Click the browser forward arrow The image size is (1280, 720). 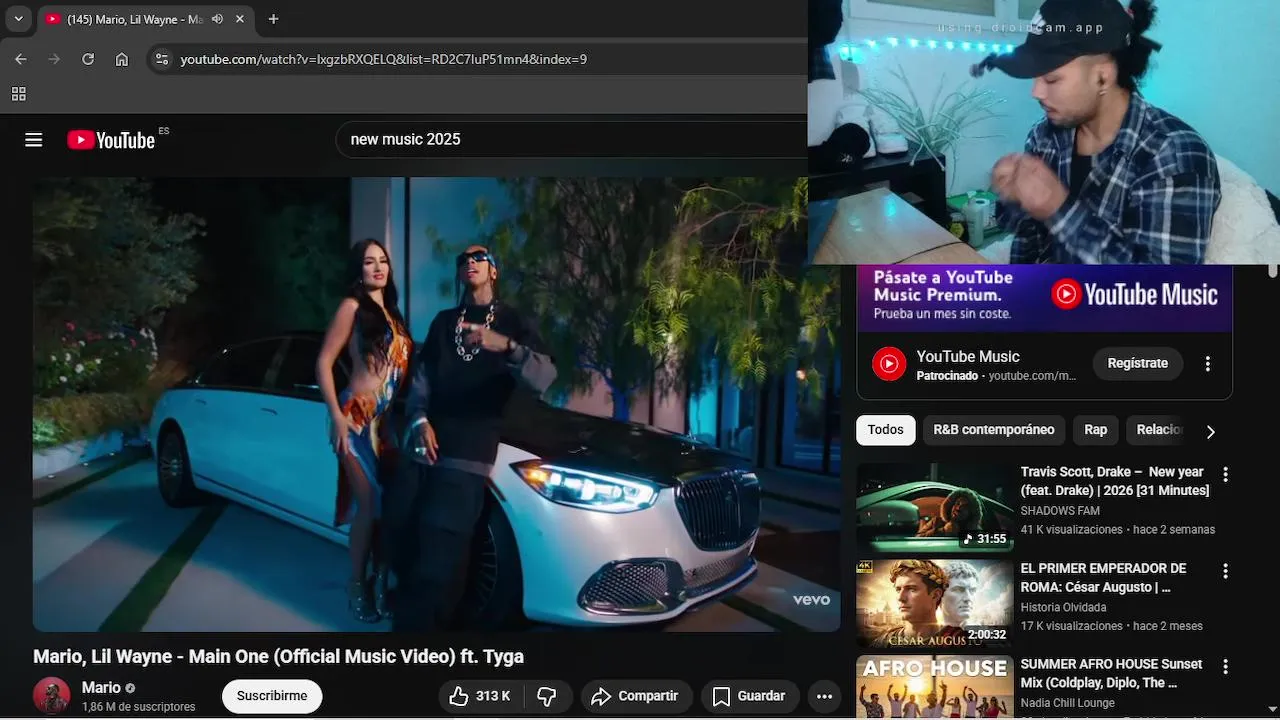54,59
